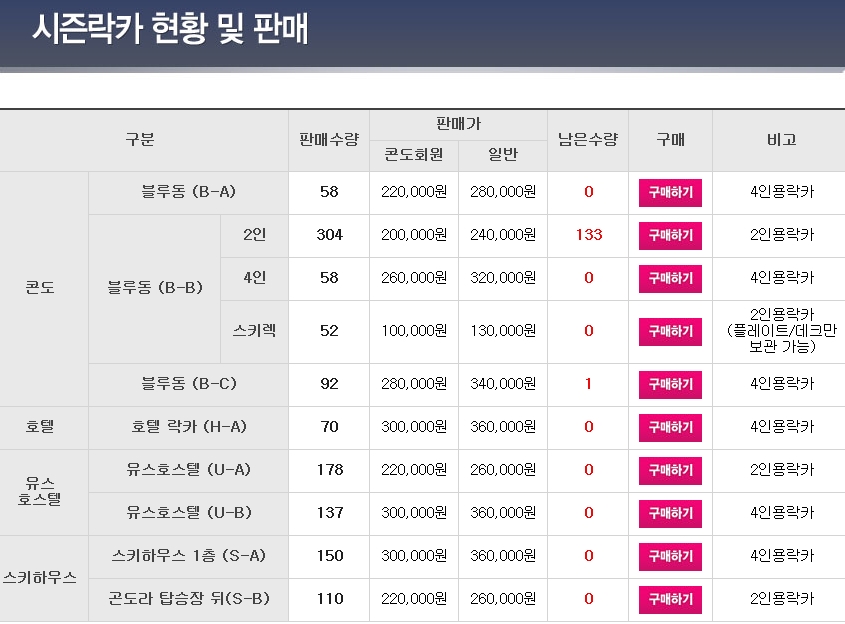The width and height of the screenshot is (845, 624).
Task: Click 구매하기 for 곤도라 탑승장 뒤(S-B)
Action: [670, 599]
